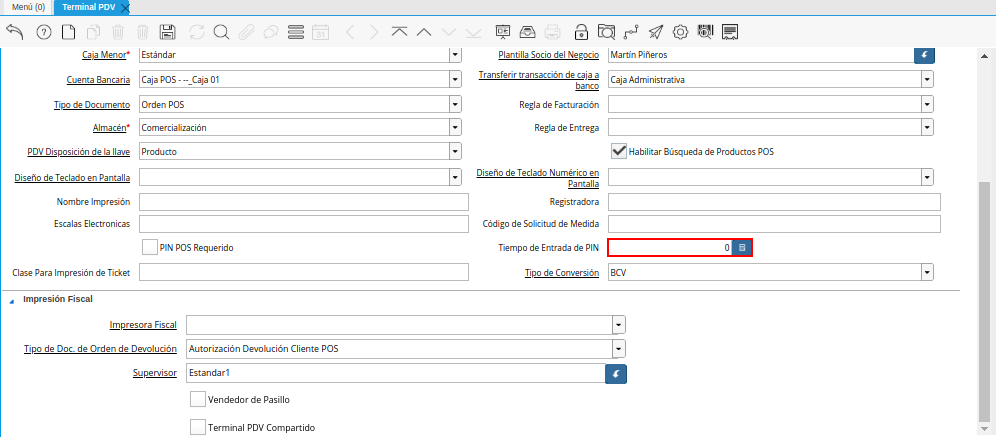The width and height of the screenshot is (996, 437).
Task: Click the paper plane Request icon
Action: pyautogui.click(x=656, y=32)
